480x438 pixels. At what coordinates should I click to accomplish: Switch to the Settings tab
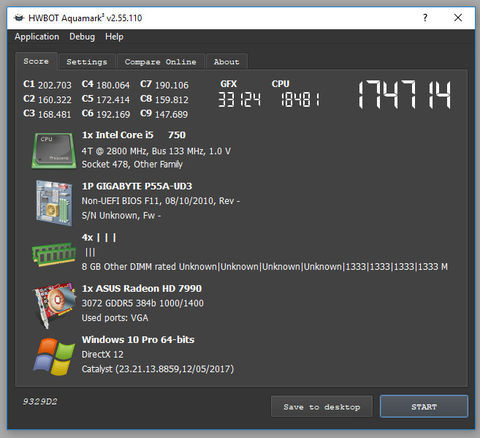pos(87,62)
